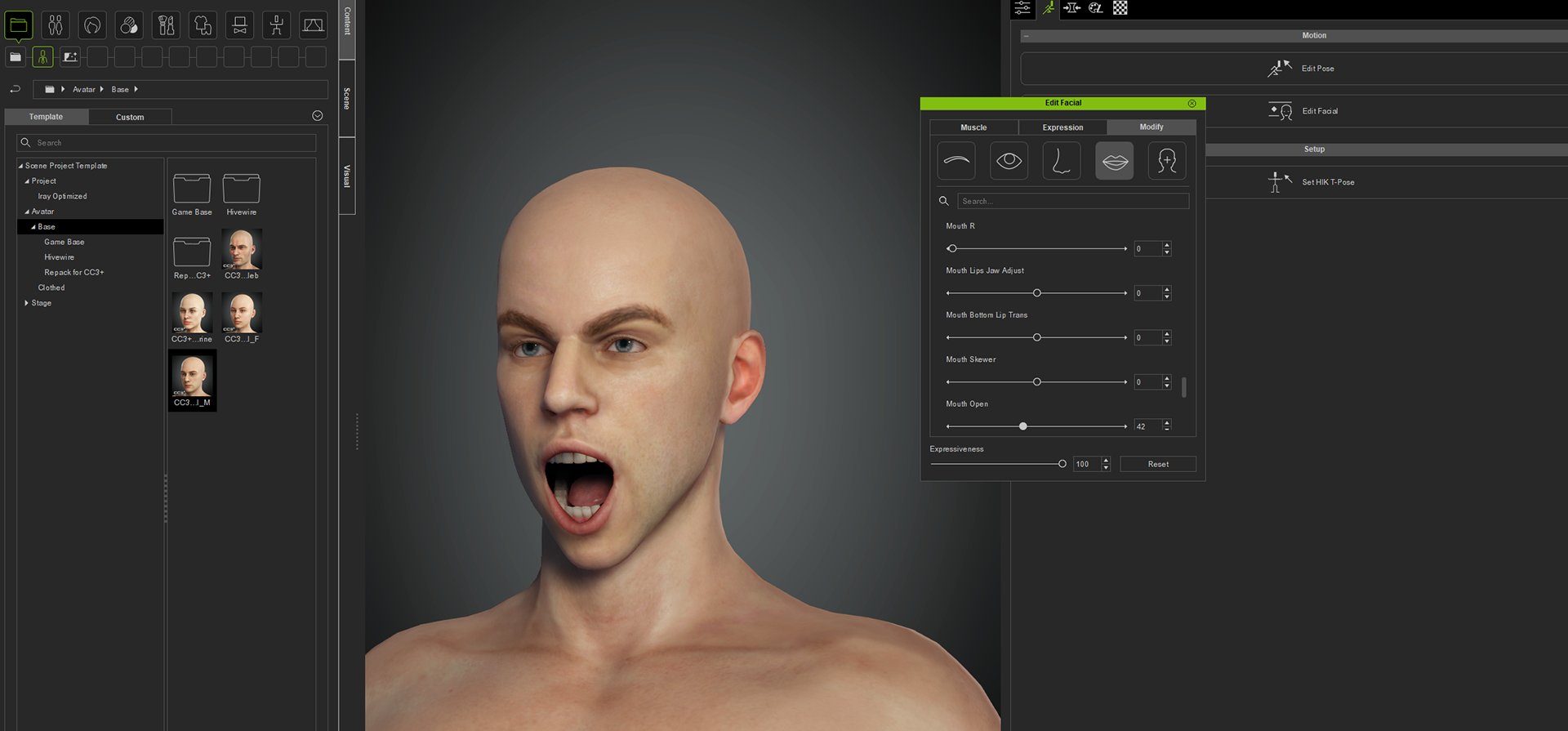The width and height of the screenshot is (1568, 731).
Task: Click the Edit Pose button
Action: pos(1302,69)
